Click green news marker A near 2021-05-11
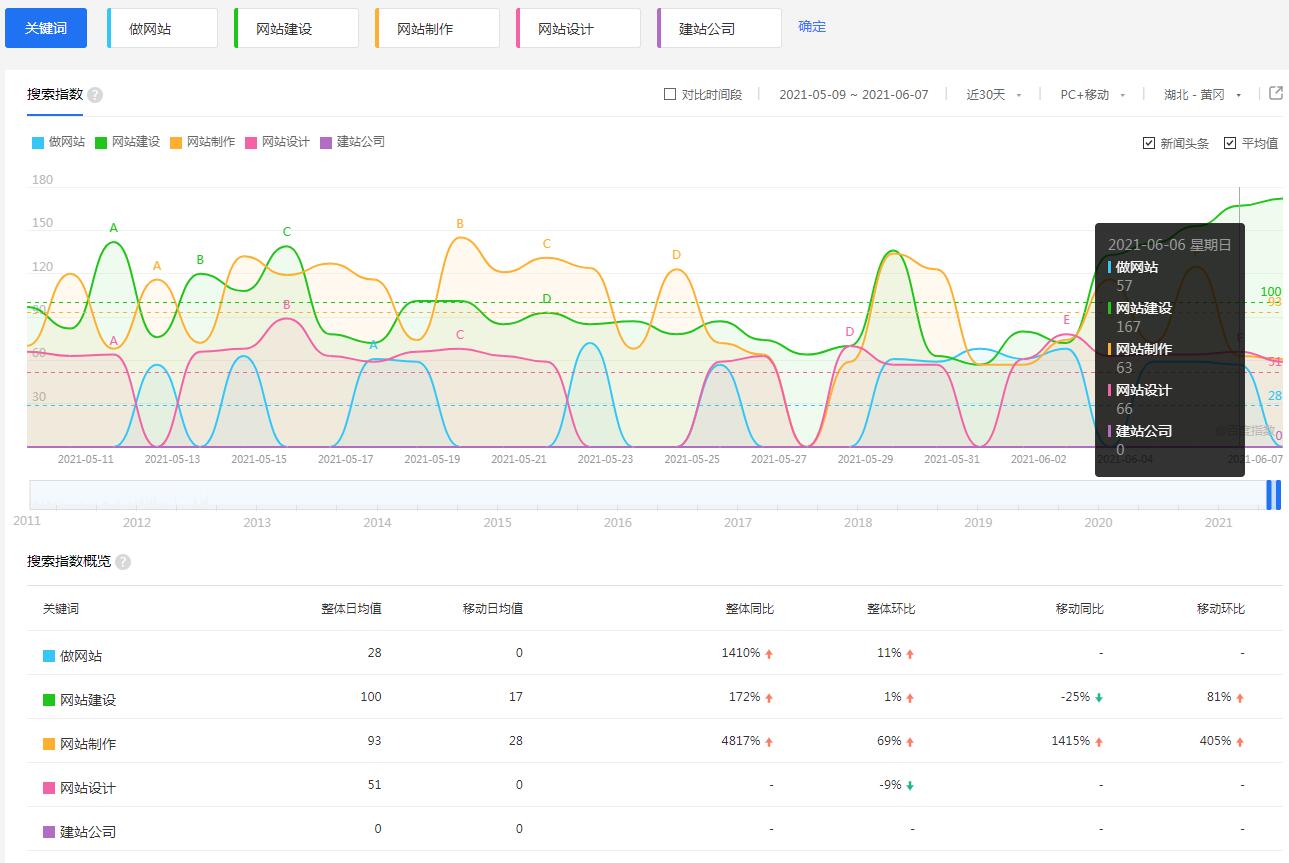This screenshot has width=1289, height=863. point(114,228)
